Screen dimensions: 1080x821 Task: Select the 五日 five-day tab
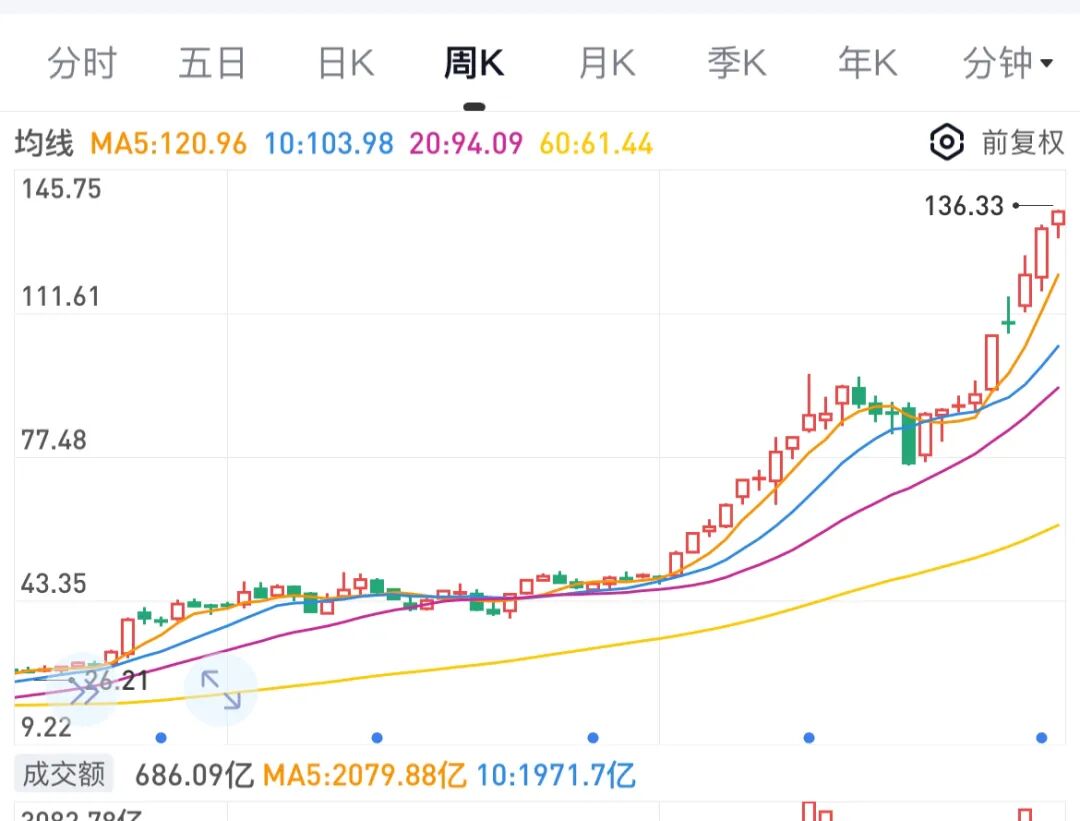(212, 62)
